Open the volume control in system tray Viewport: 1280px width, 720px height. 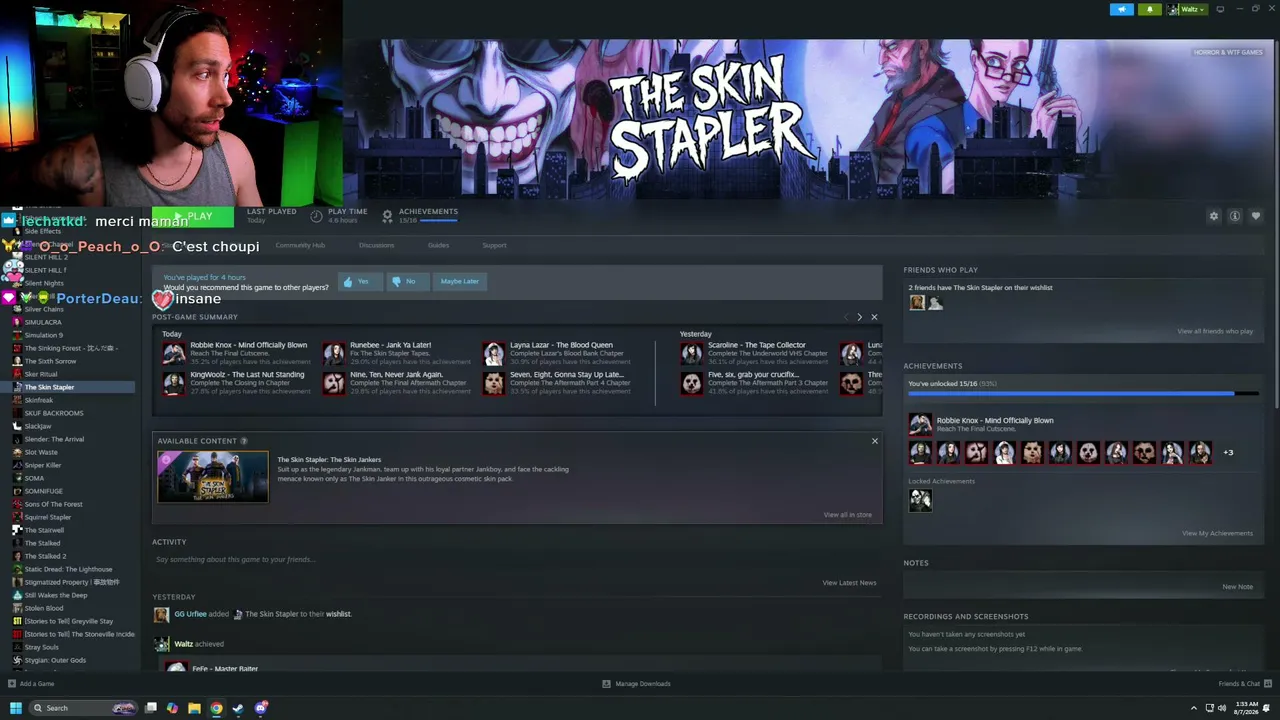tap(1222, 708)
